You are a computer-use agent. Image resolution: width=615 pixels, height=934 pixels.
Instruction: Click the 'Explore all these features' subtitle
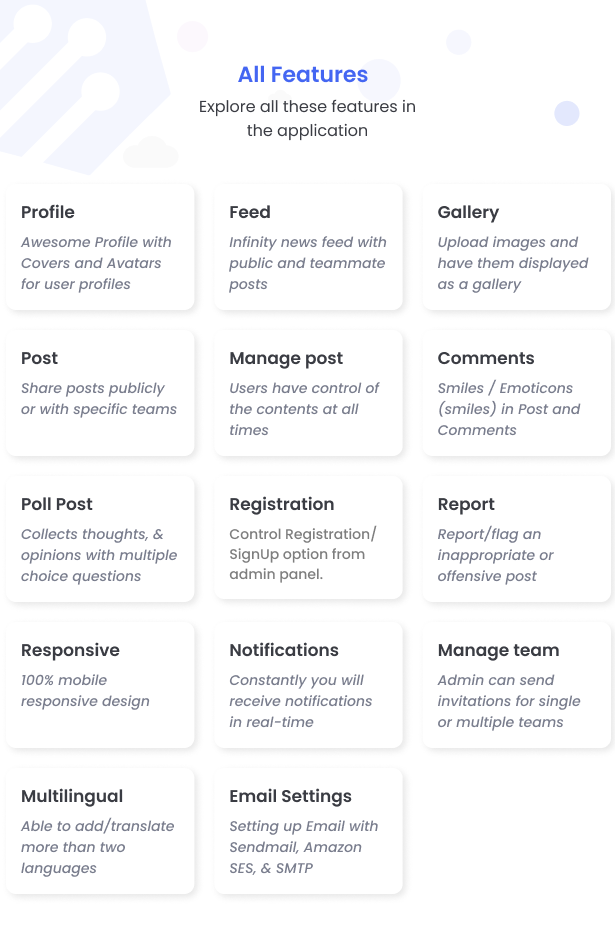[308, 118]
